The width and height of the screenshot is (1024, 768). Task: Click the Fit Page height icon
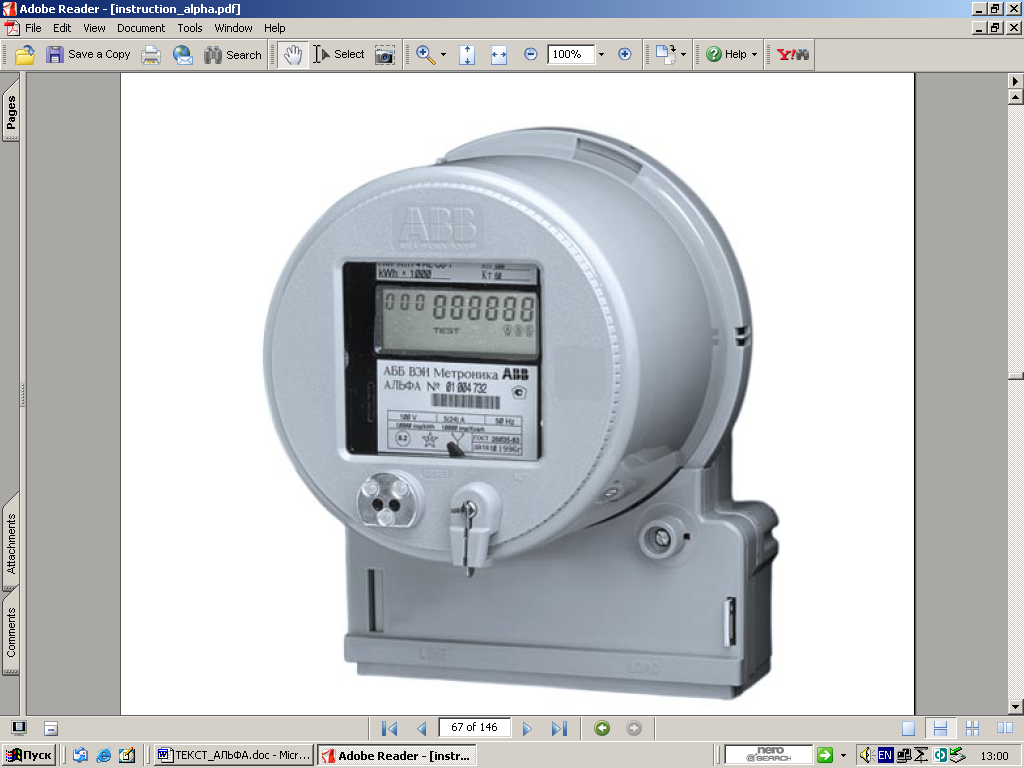(x=467, y=55)
